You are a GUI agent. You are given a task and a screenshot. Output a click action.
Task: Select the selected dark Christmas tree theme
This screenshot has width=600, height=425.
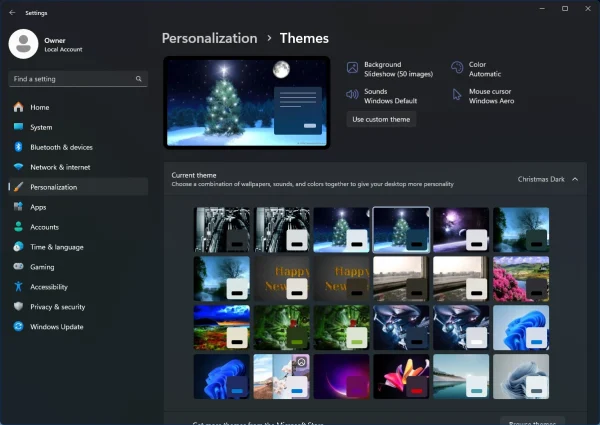[401, 230]
